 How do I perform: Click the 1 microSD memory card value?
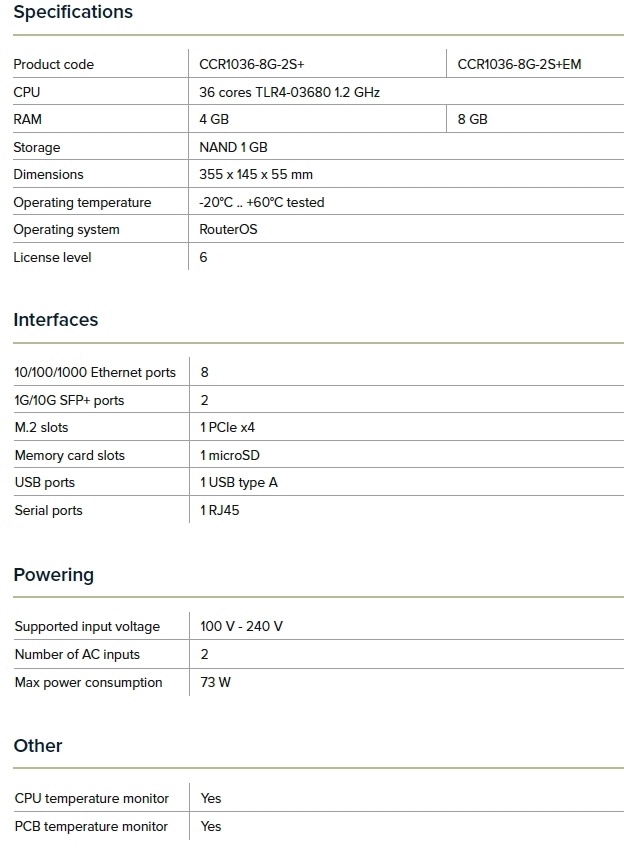pyautogui.click(x=231, y=455)
